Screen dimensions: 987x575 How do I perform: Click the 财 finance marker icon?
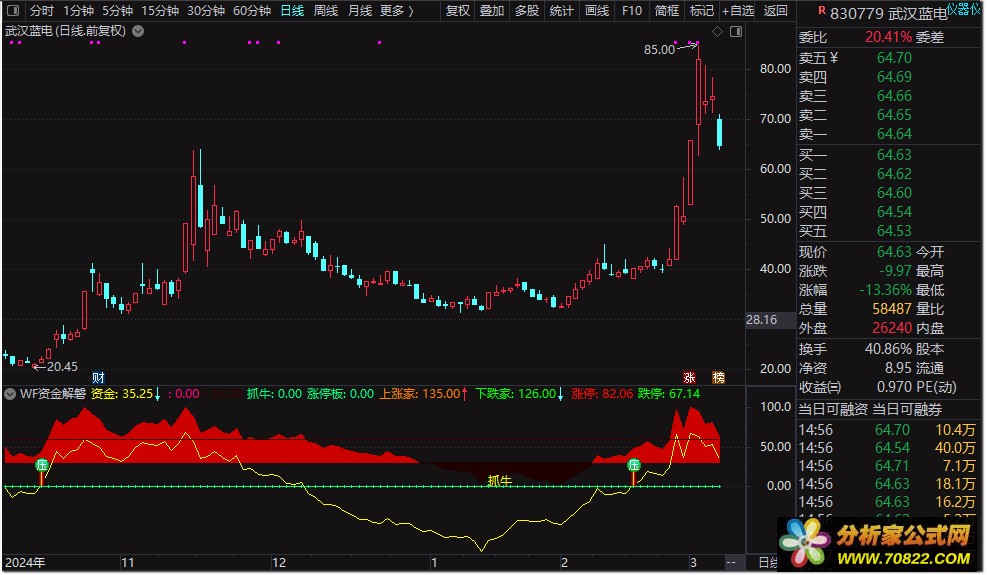[98, 377]
